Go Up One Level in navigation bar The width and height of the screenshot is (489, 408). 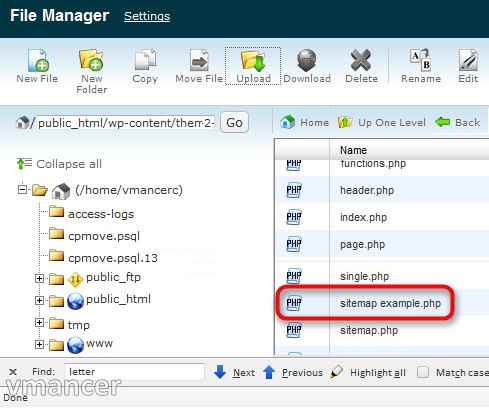(x=382, y=122)
